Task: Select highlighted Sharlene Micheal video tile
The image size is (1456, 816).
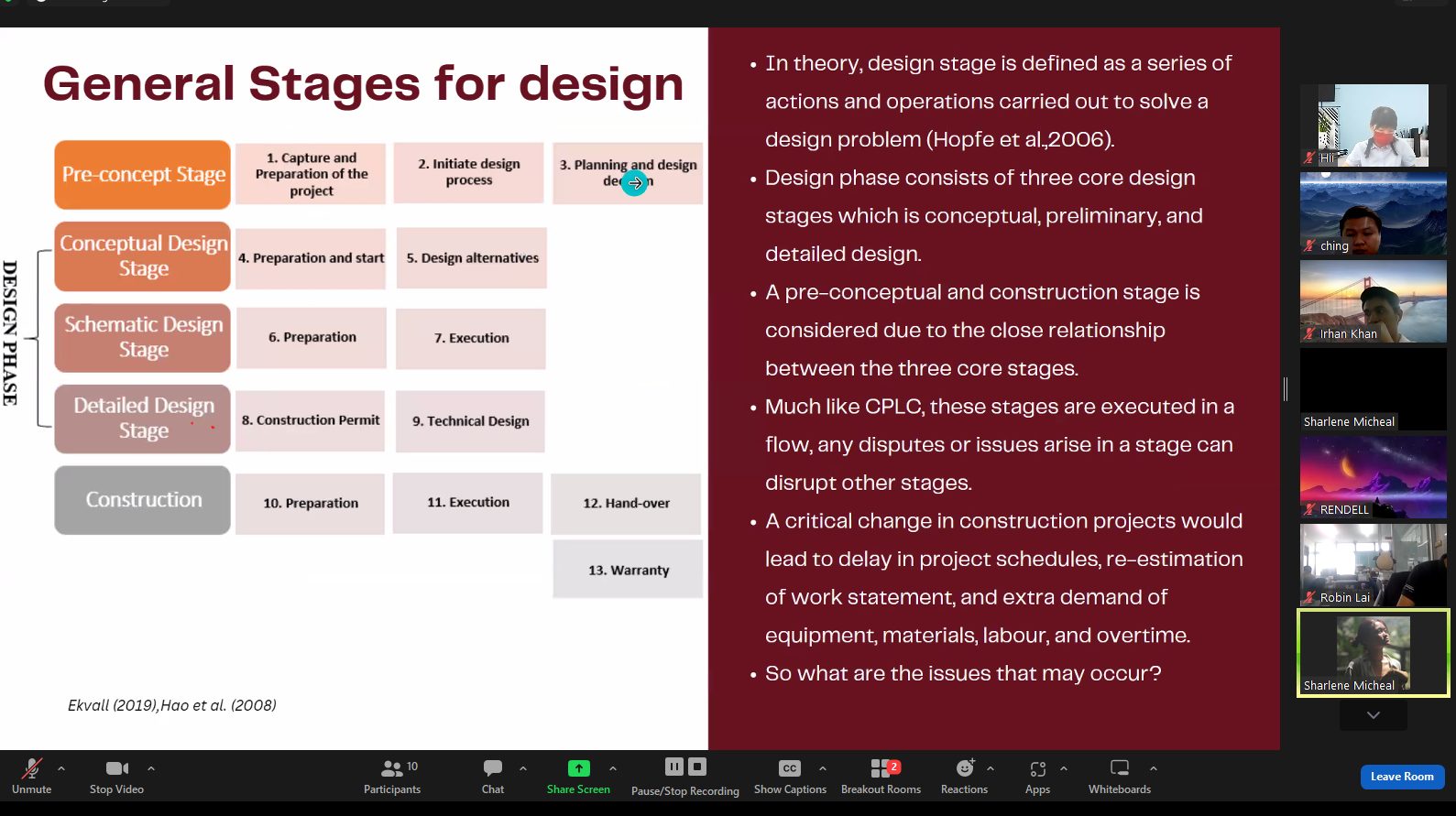Action: (1374, 653)
